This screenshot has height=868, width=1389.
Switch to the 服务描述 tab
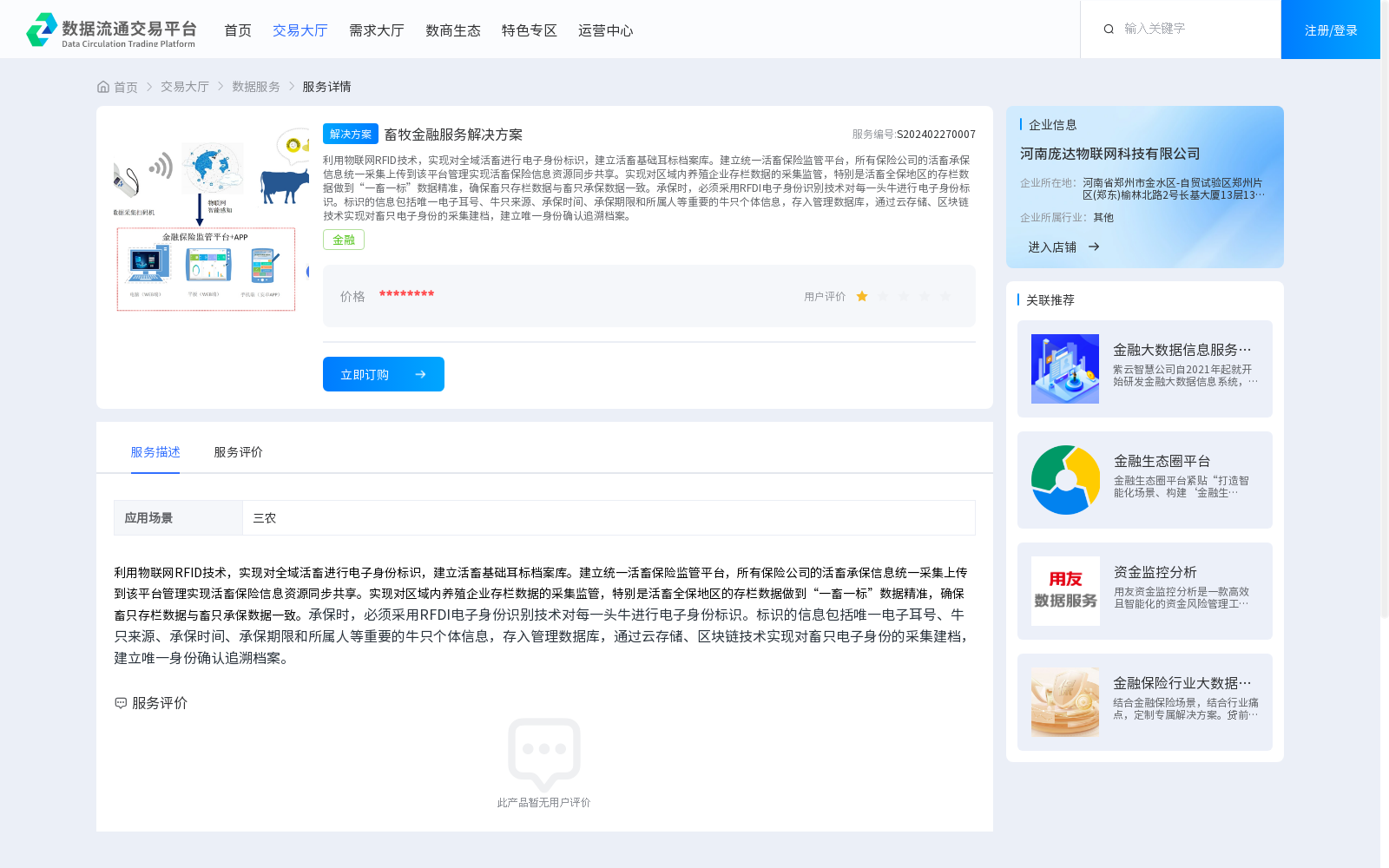(x=155, y=452)
